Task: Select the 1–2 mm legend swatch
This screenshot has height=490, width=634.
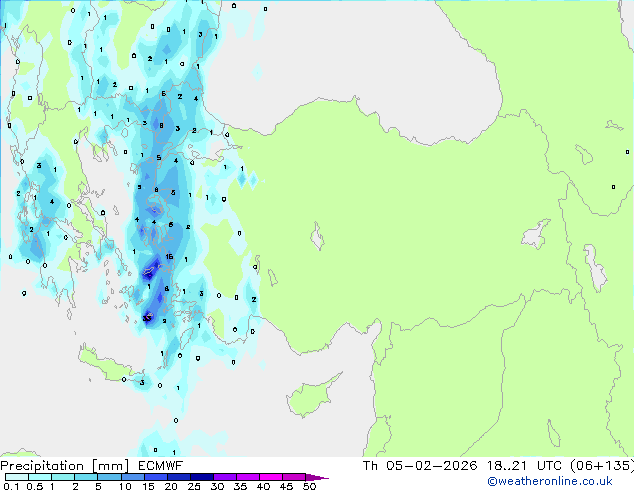Action: pos(63,477)
